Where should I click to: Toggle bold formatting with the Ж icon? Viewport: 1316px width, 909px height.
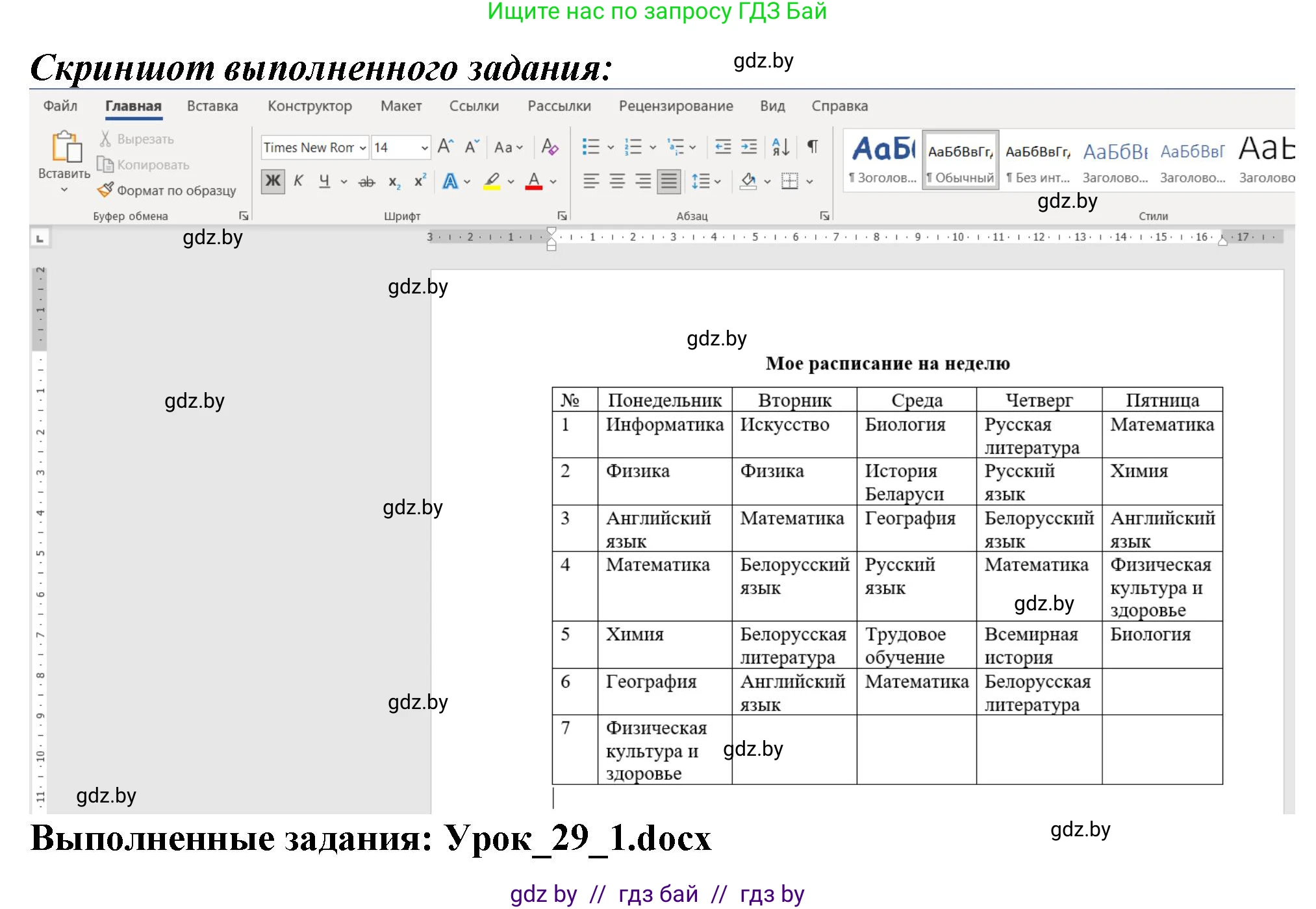272,181
